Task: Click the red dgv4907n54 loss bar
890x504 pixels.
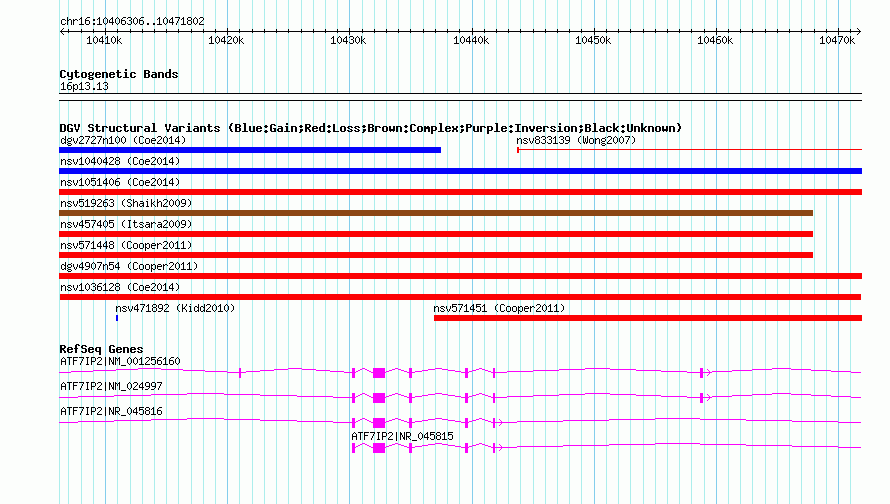Action: click(460, 276)
